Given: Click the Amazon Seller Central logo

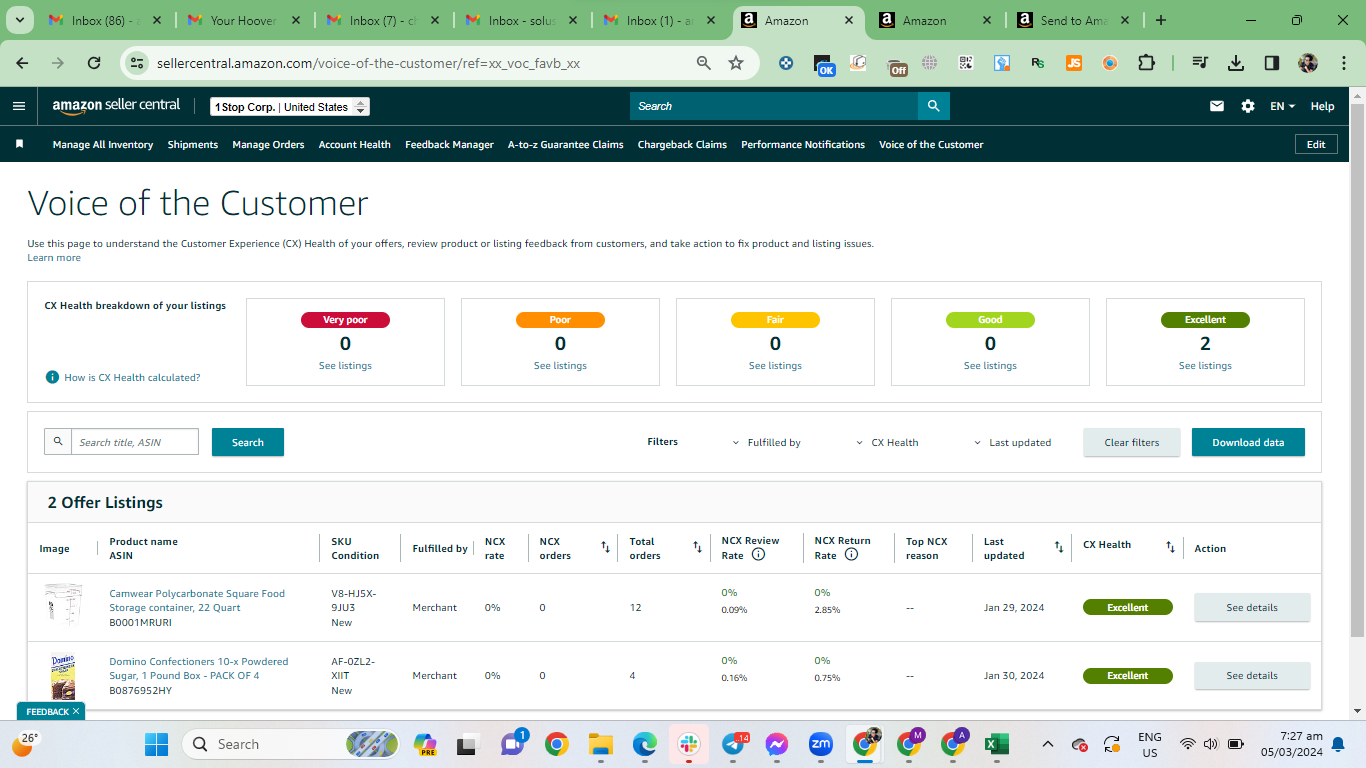Looking at the screenshot, I should click(116, 106).
